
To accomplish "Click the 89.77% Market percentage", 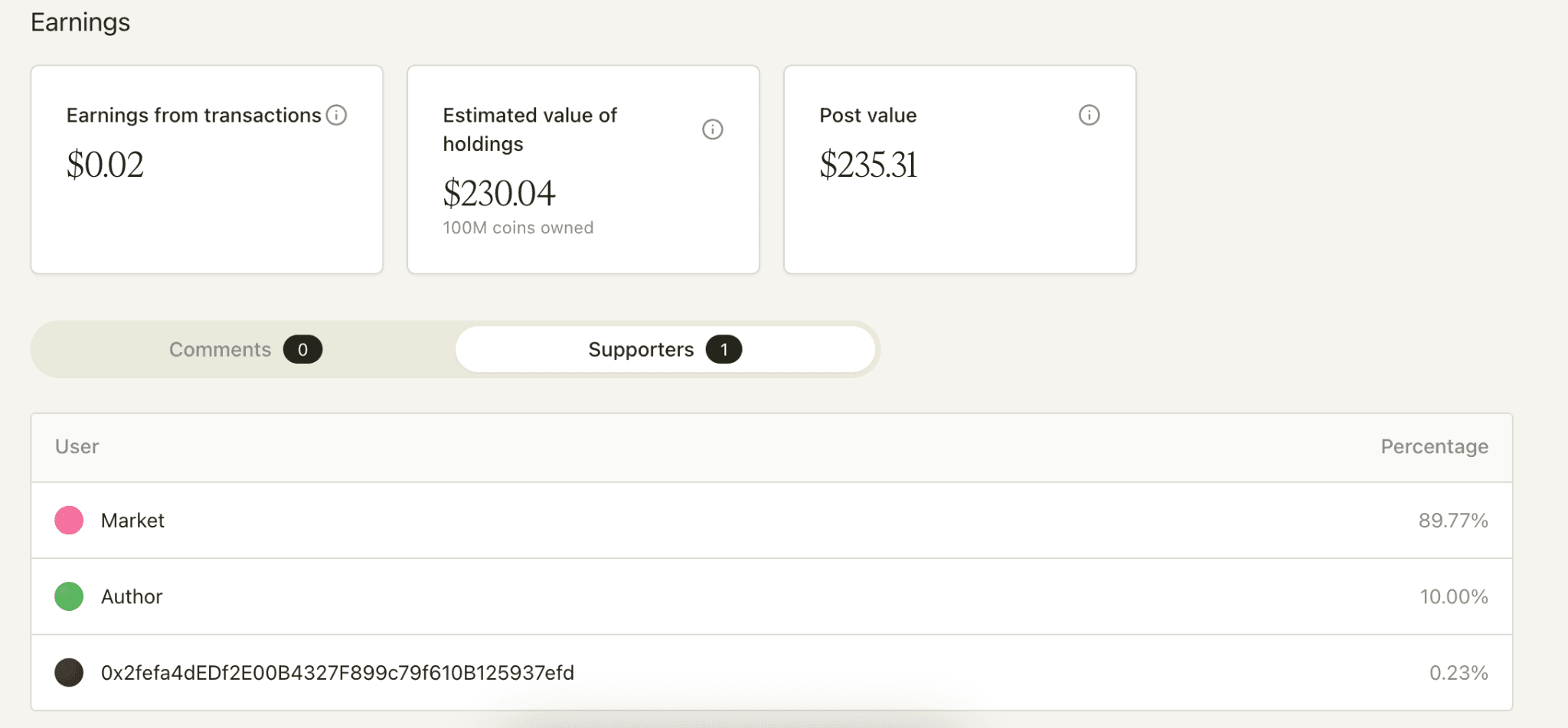I will coord(1453,521).
